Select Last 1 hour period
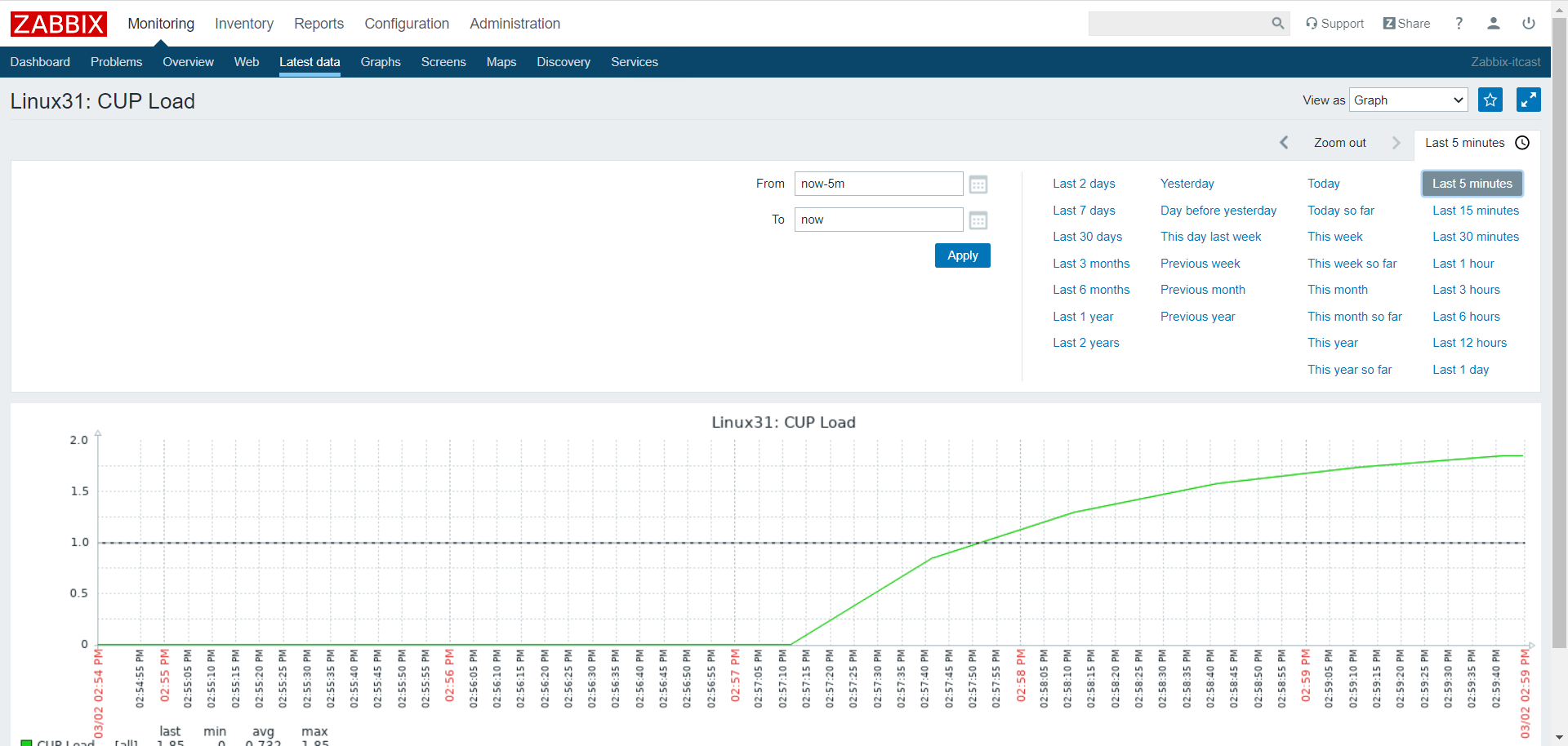 (x=1463, y=264)
